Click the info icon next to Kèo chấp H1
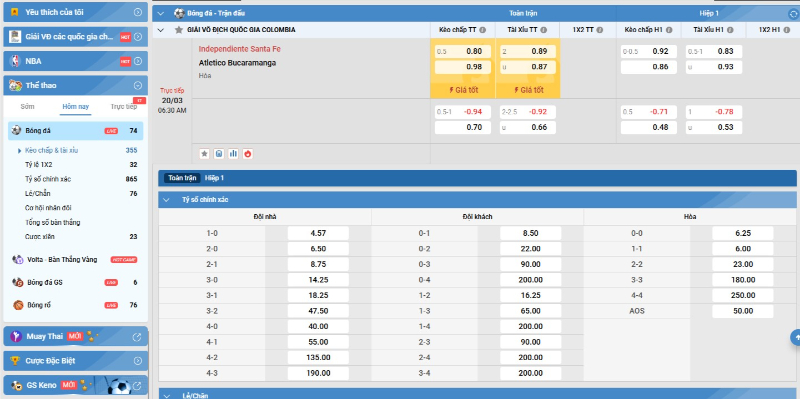Viewport: 800px width, 399px height. coord(669,30)
